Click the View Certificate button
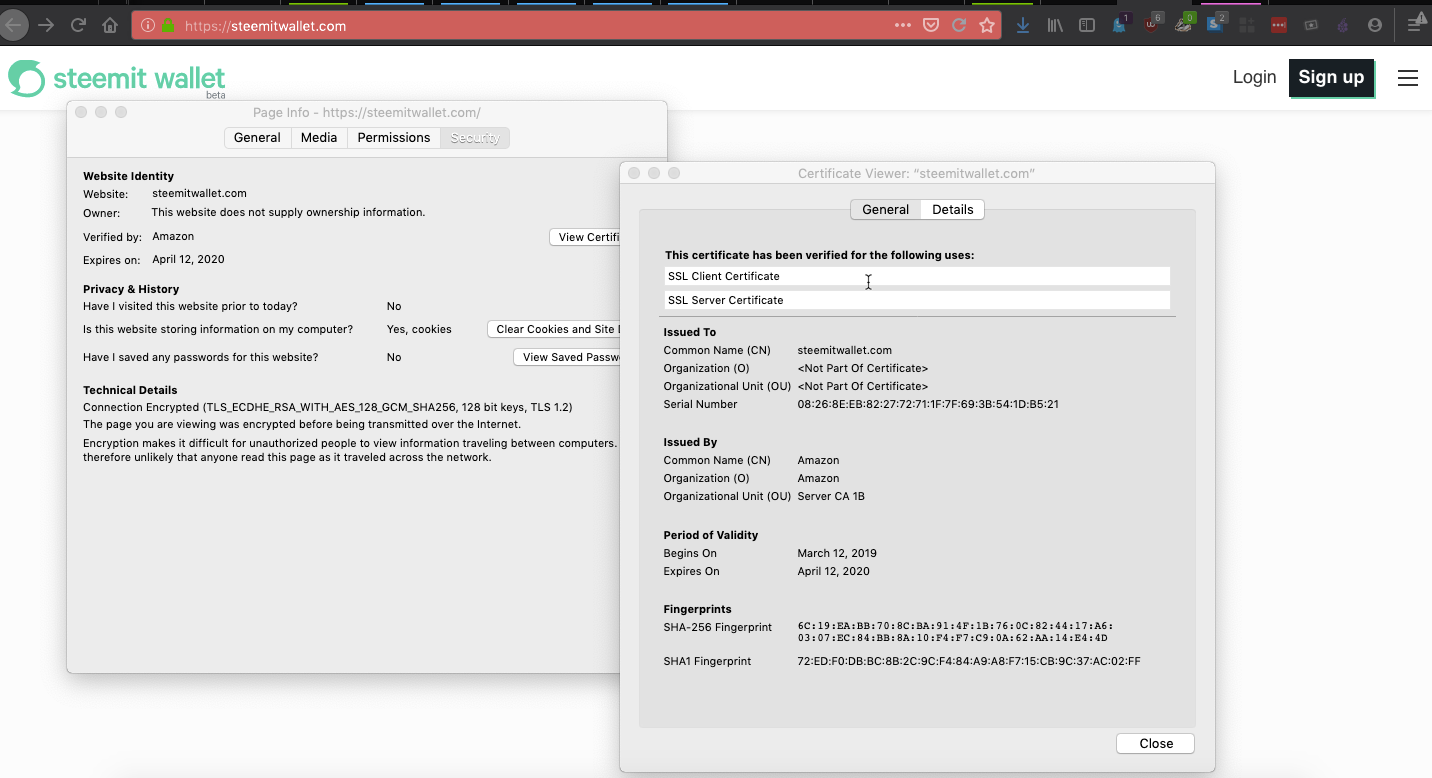The width and height of the screenshot is (1432, 778). pos(585,237)
